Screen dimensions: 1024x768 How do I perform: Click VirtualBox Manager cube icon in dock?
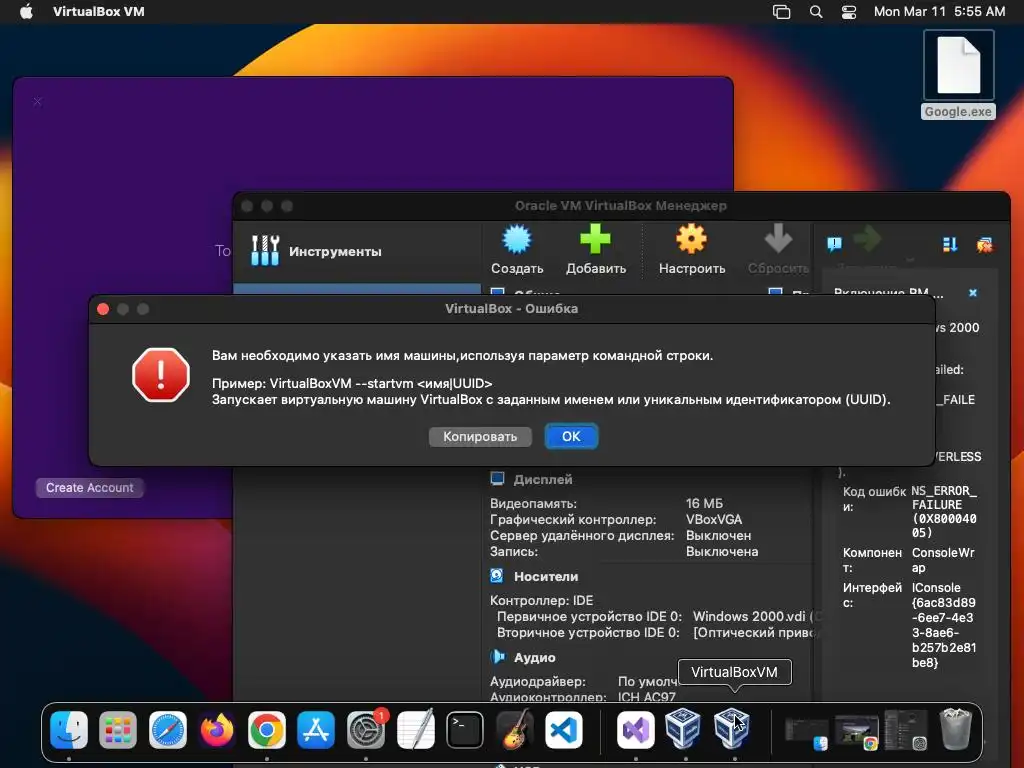point(683,728)
